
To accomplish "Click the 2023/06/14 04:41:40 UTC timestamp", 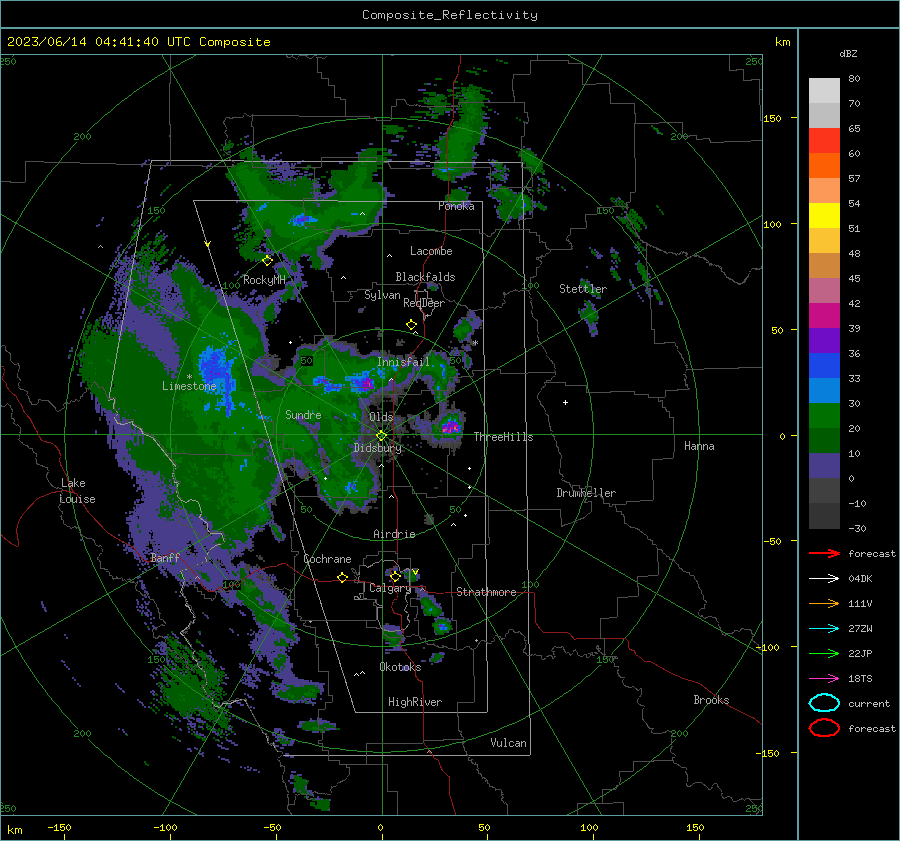I will [x=138, y=42].
